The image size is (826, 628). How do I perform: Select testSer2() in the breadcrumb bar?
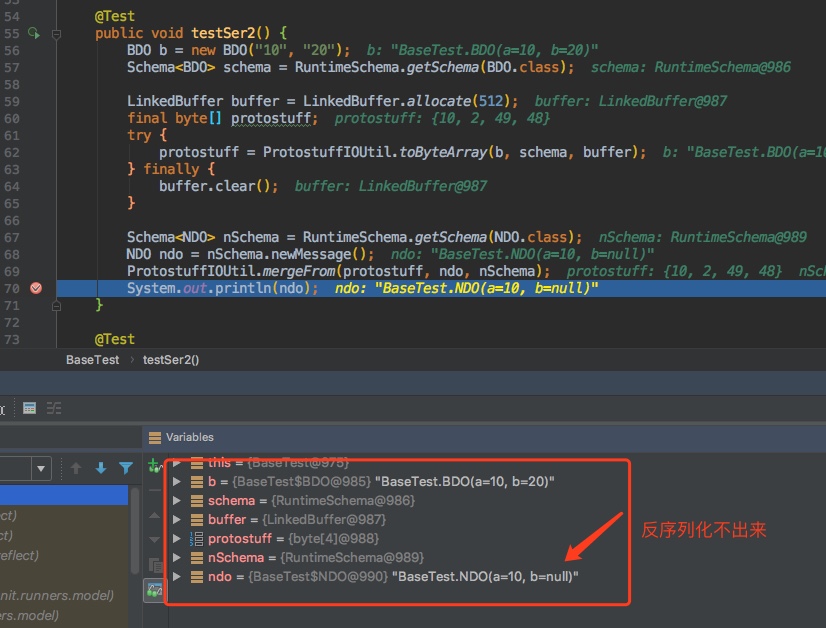(x=171, y=359)
